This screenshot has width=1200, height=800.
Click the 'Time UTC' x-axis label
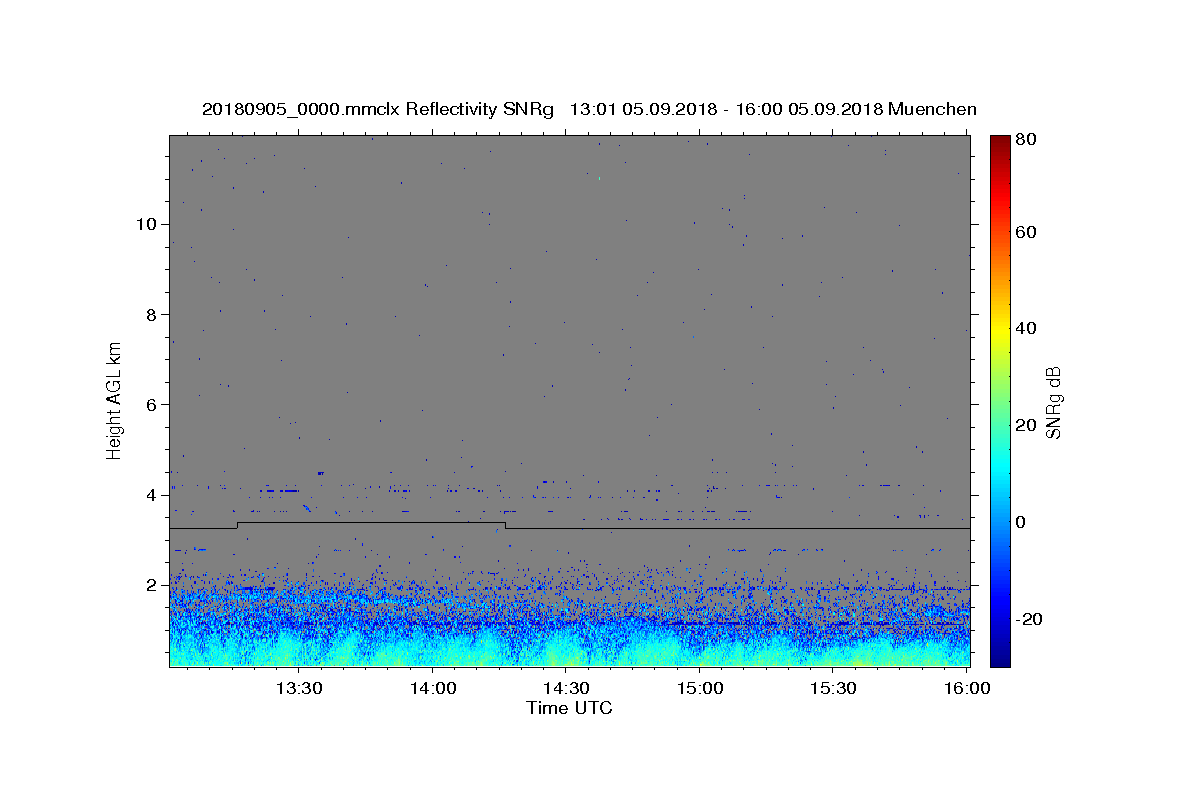tap(569, 708)
